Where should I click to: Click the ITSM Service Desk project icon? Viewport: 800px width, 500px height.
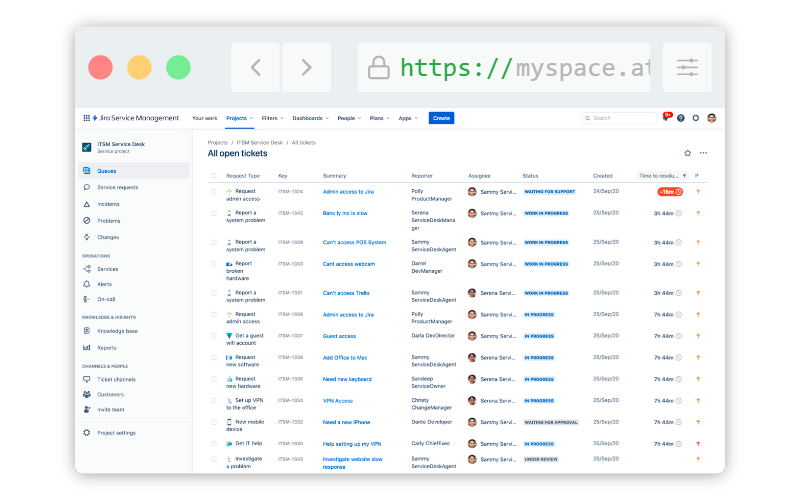coord(87,147)
